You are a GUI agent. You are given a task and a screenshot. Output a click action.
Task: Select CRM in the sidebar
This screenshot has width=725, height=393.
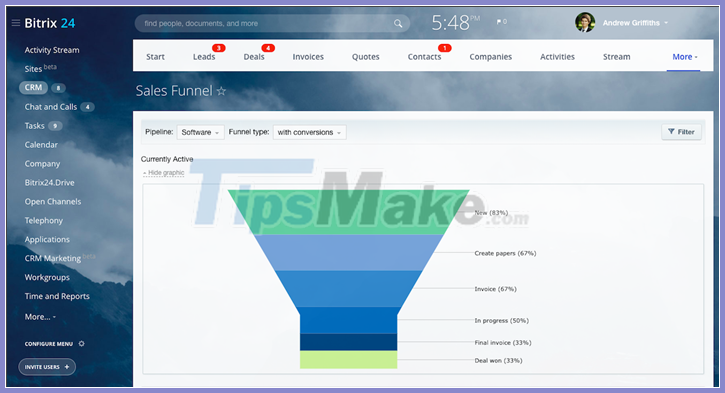(33, 87)
